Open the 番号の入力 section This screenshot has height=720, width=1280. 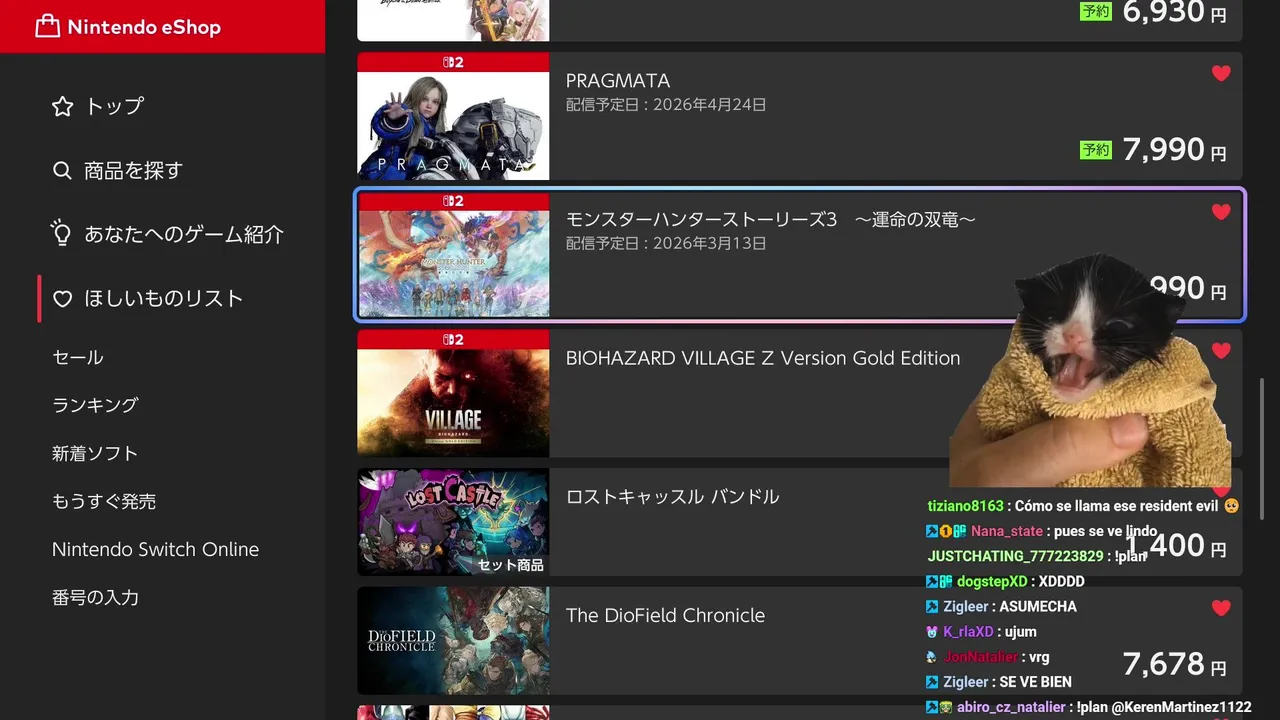click(95, 597)
